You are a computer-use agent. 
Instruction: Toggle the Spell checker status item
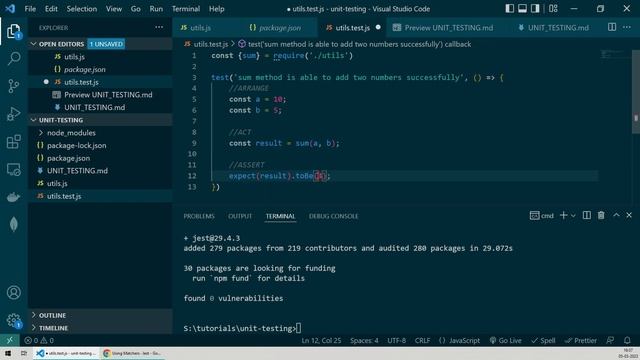coord(543,340)
